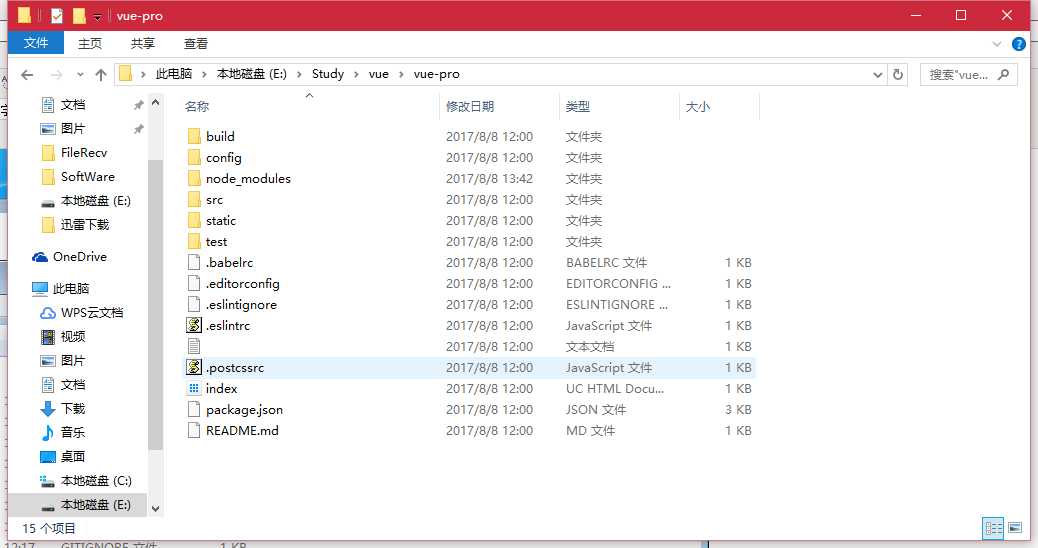Open the 文件 menu tab

(36, 43)
